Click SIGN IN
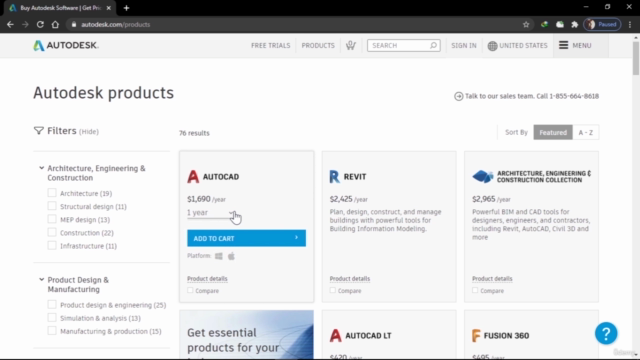 464,45
